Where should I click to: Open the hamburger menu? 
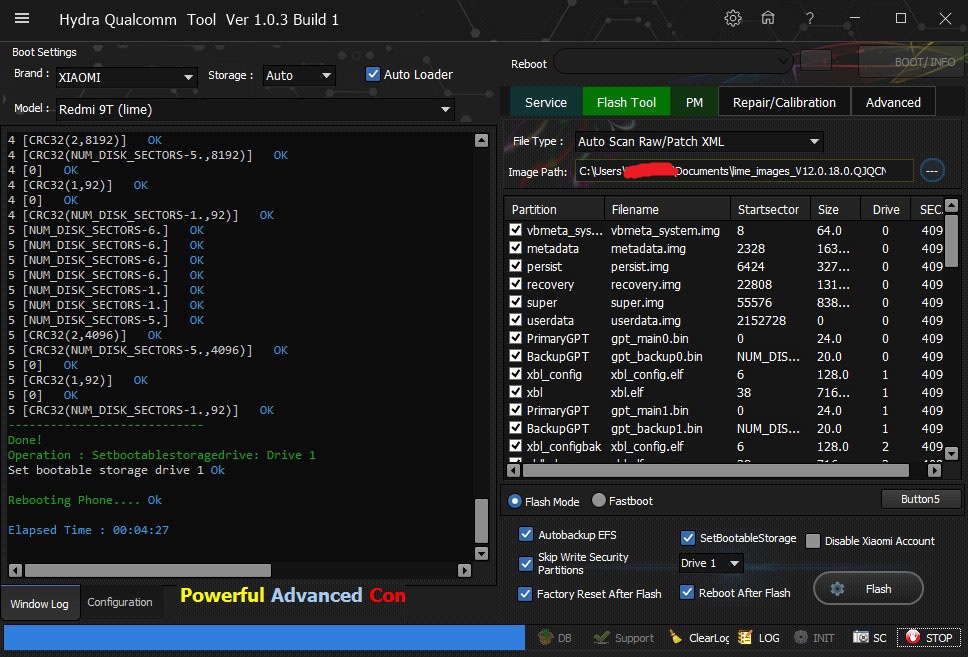(22, 19)
